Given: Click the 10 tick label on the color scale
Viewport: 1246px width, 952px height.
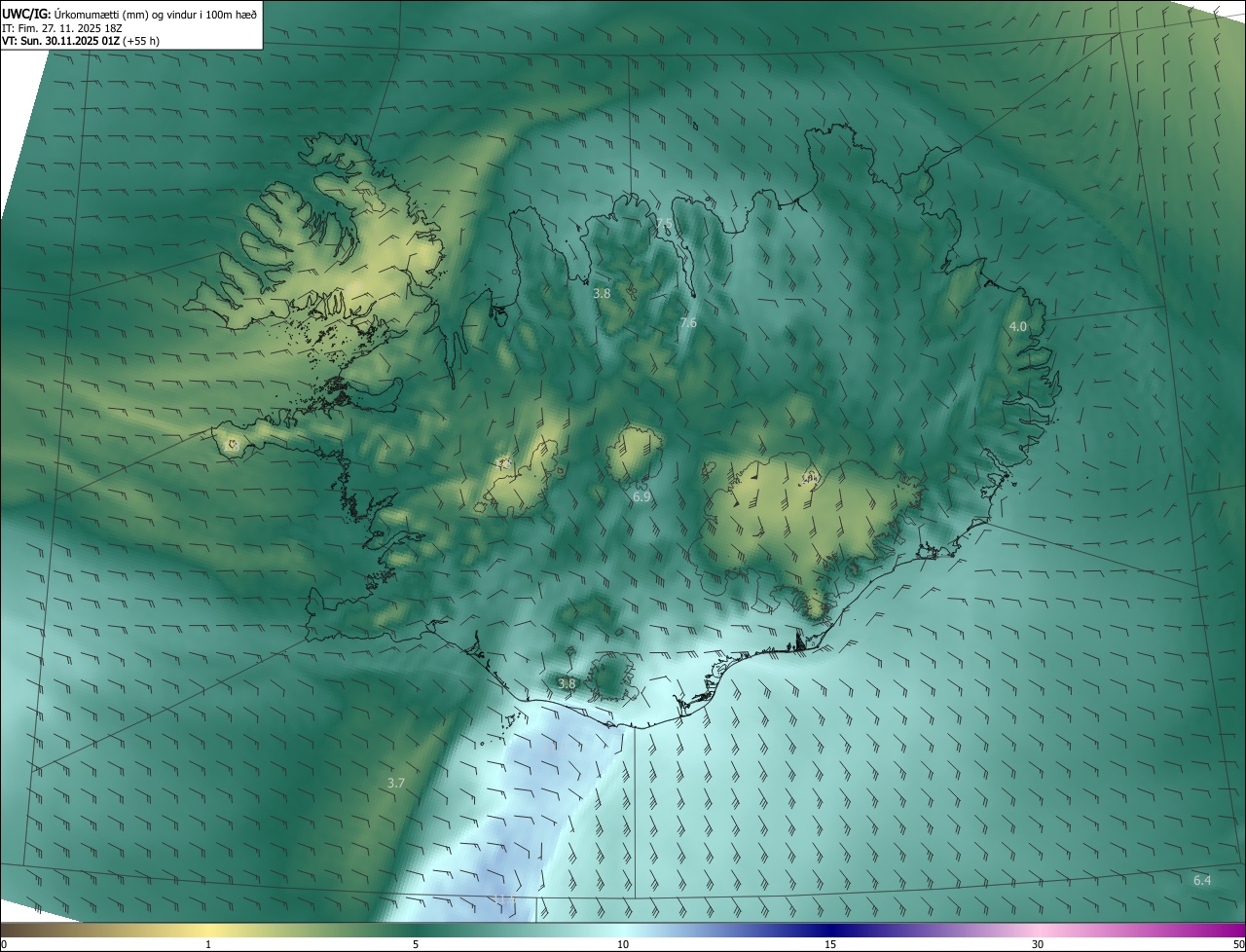Looking at the screenshot, I should [x=623, y=944].
